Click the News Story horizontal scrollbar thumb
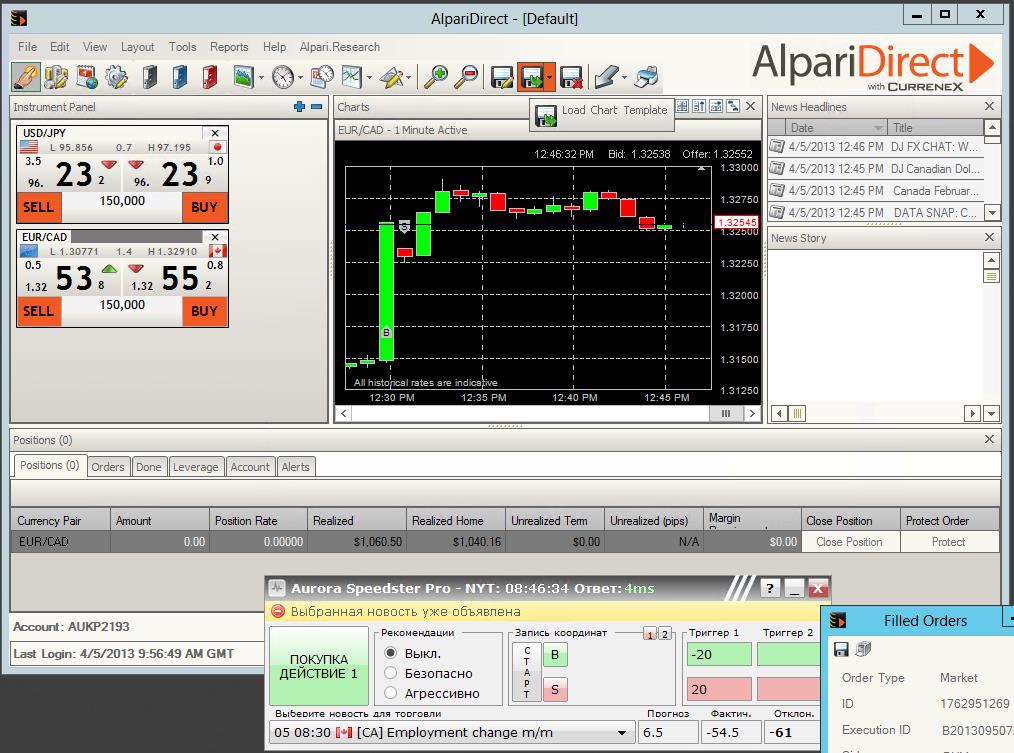Viewport: 1014px width, 753px height. [797, 413]
